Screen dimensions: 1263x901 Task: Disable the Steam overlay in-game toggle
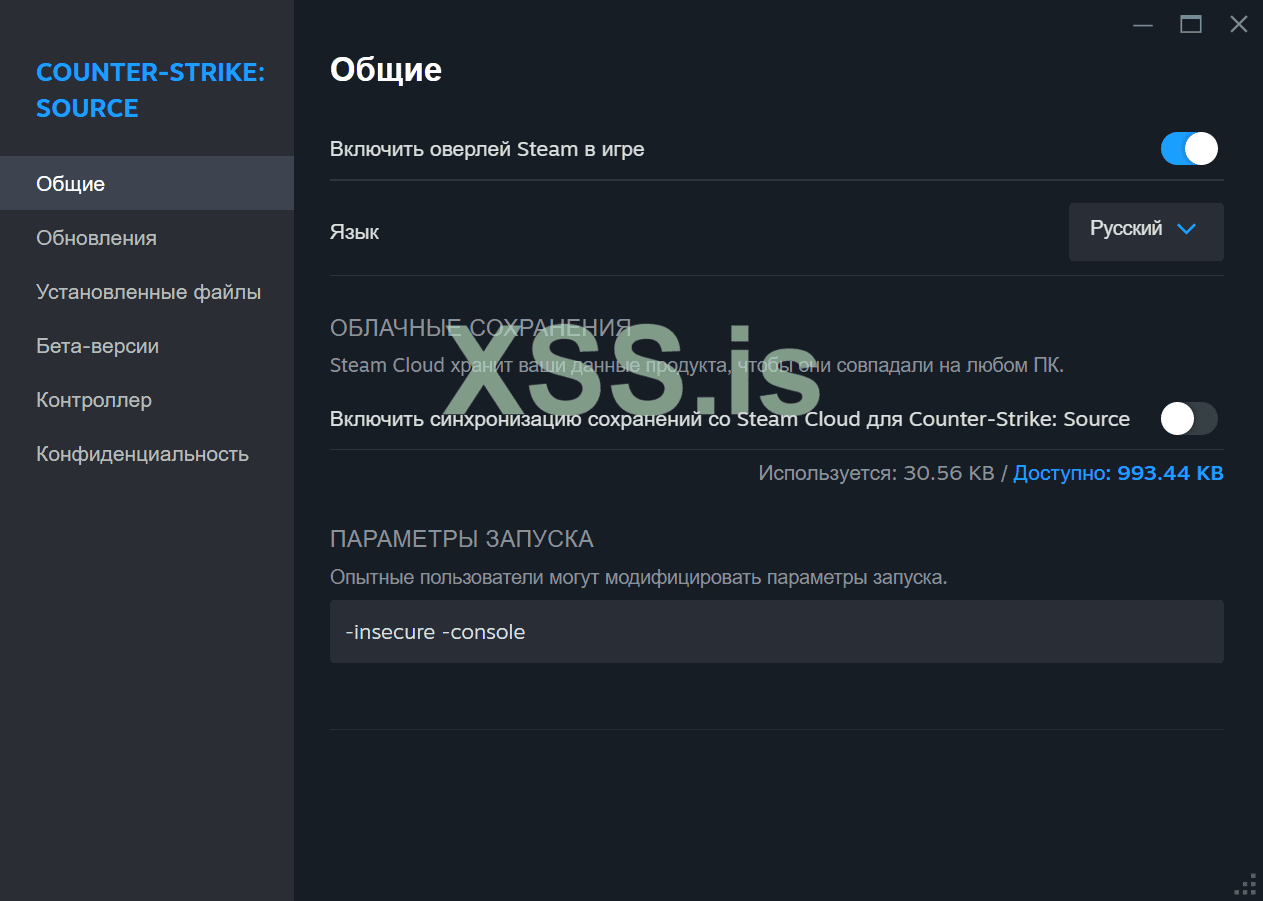[1189, 149]
